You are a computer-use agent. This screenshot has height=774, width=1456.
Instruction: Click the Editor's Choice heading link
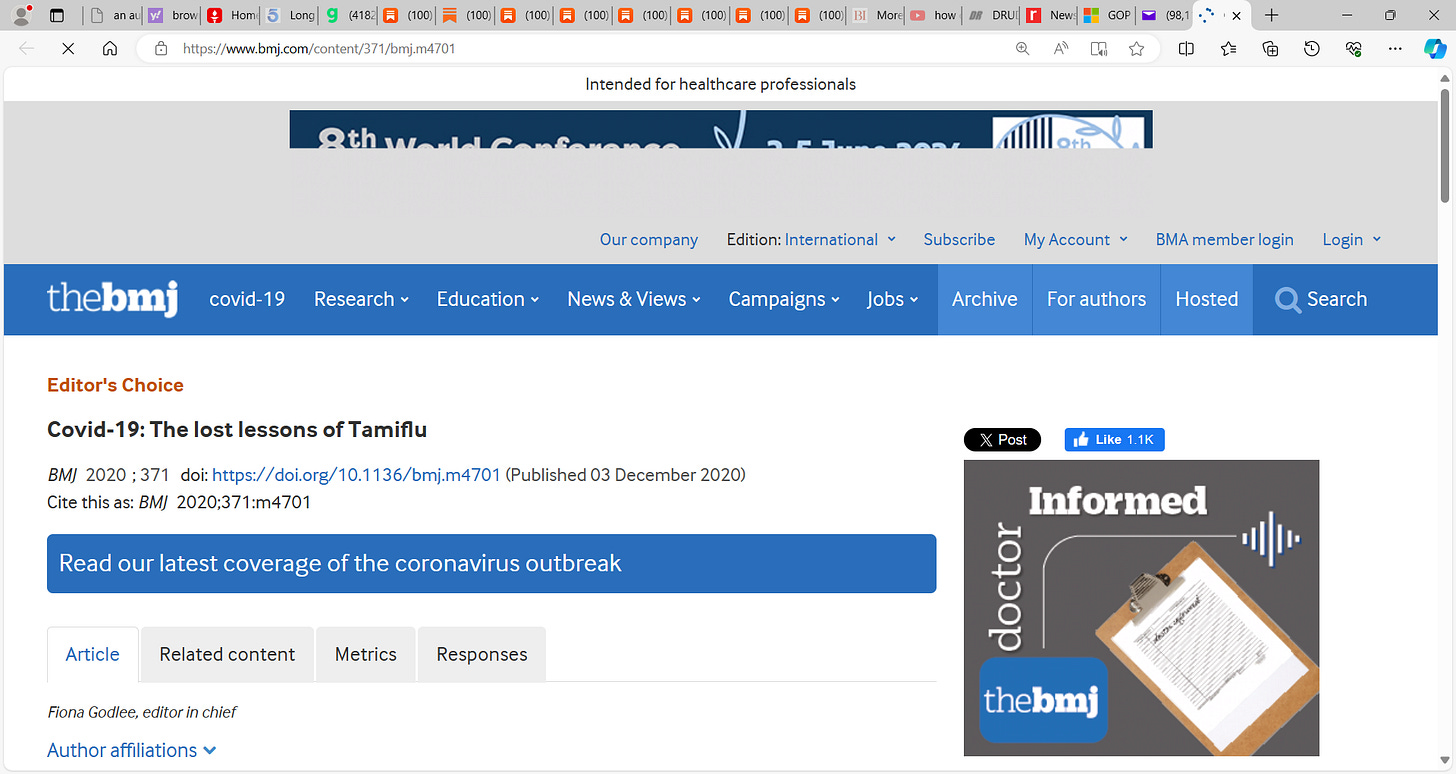(115, 385)
